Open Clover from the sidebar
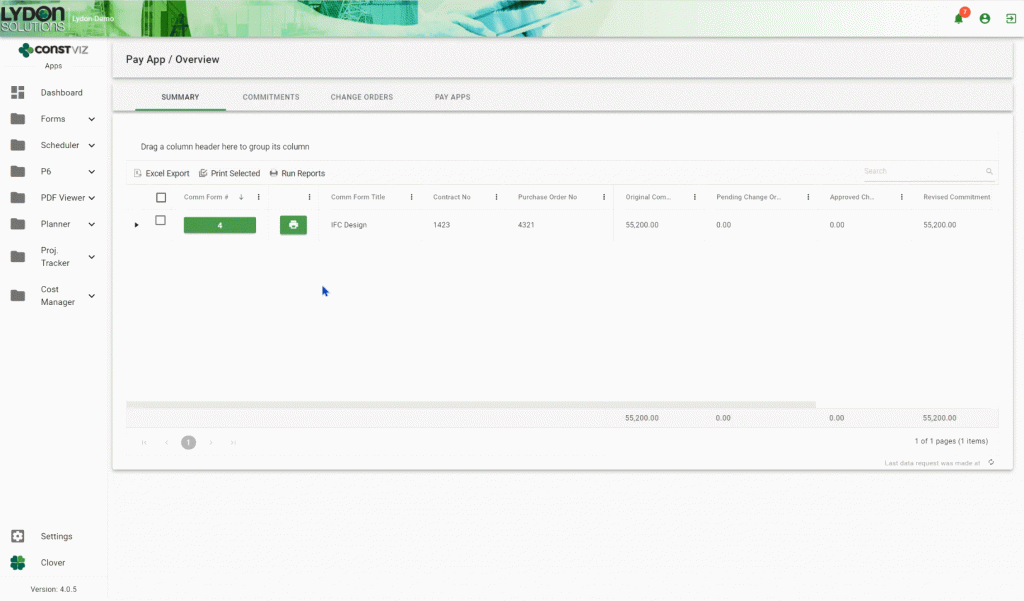Screen dimensions: 1024x601 [51, 562]
